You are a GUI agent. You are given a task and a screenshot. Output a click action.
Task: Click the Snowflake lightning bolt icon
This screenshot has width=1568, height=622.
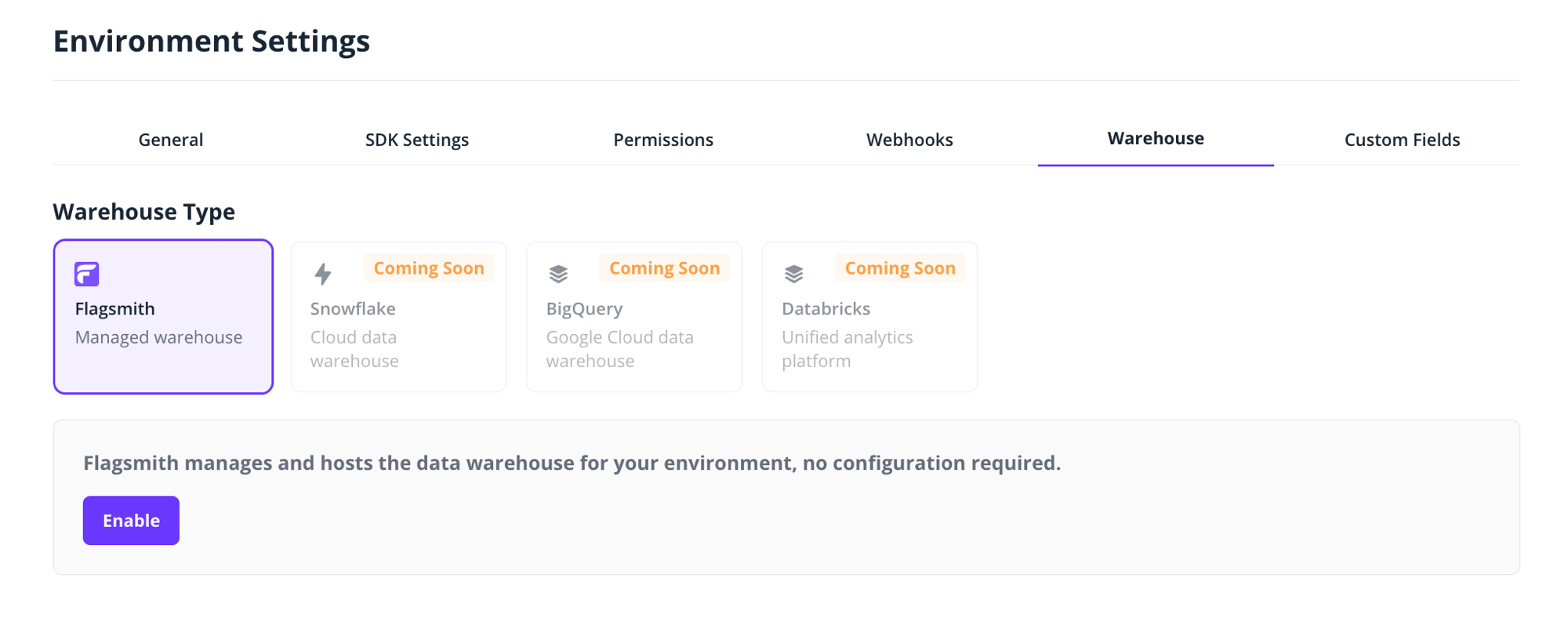tap(323, 274)
